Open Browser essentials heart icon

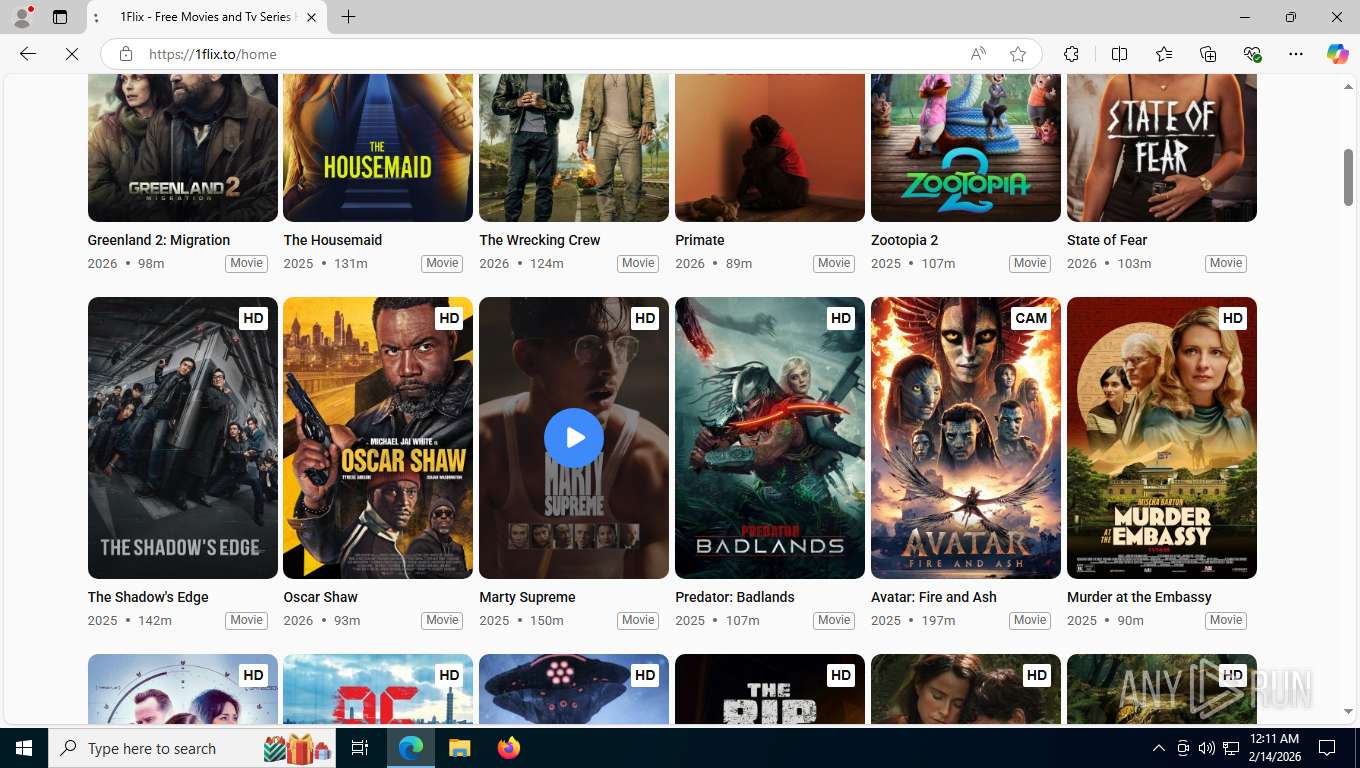click(1252, 54)
